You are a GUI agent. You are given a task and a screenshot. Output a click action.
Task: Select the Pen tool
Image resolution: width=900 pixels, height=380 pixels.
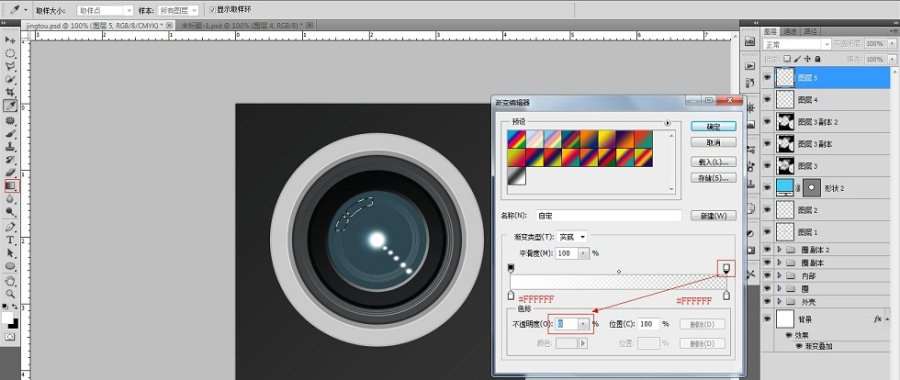pos(10,227)
